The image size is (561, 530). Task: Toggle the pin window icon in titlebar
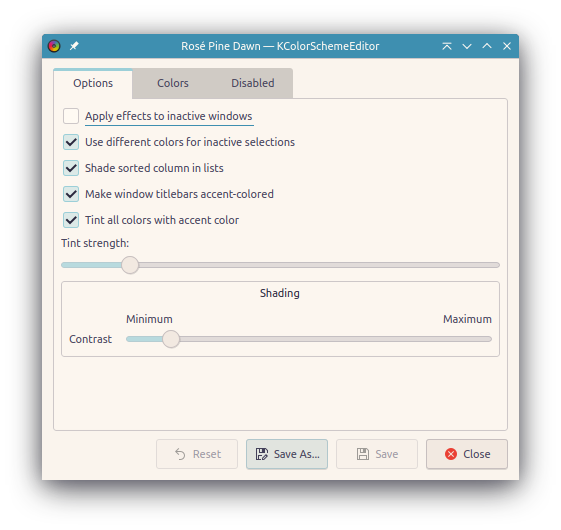(74, 46)
